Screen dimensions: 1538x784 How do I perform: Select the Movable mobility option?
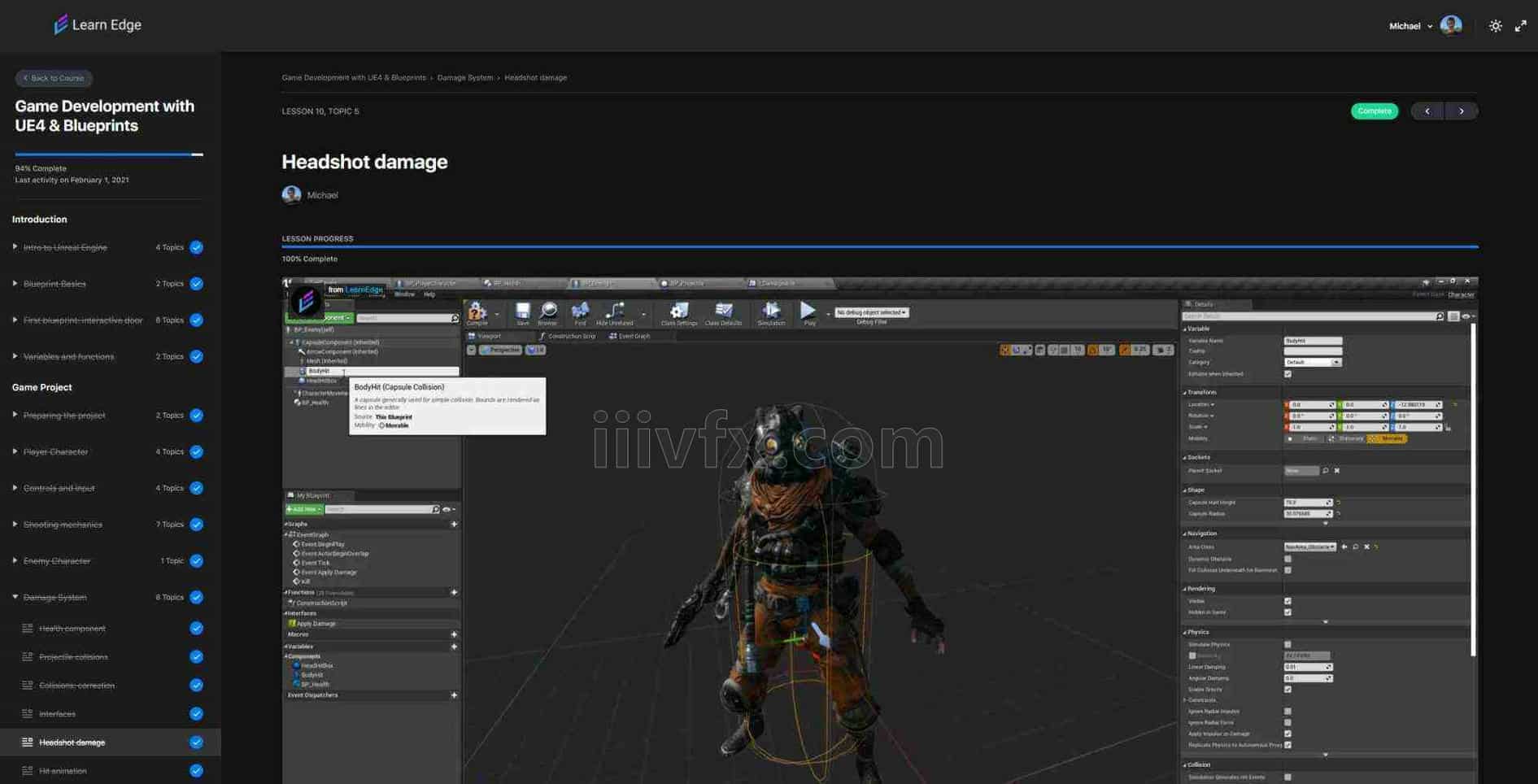point(1388,439)
